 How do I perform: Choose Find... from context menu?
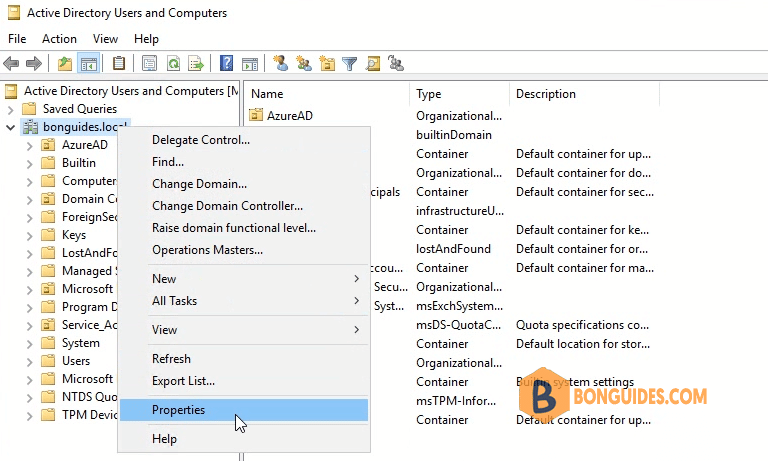[x=244, y=162]
